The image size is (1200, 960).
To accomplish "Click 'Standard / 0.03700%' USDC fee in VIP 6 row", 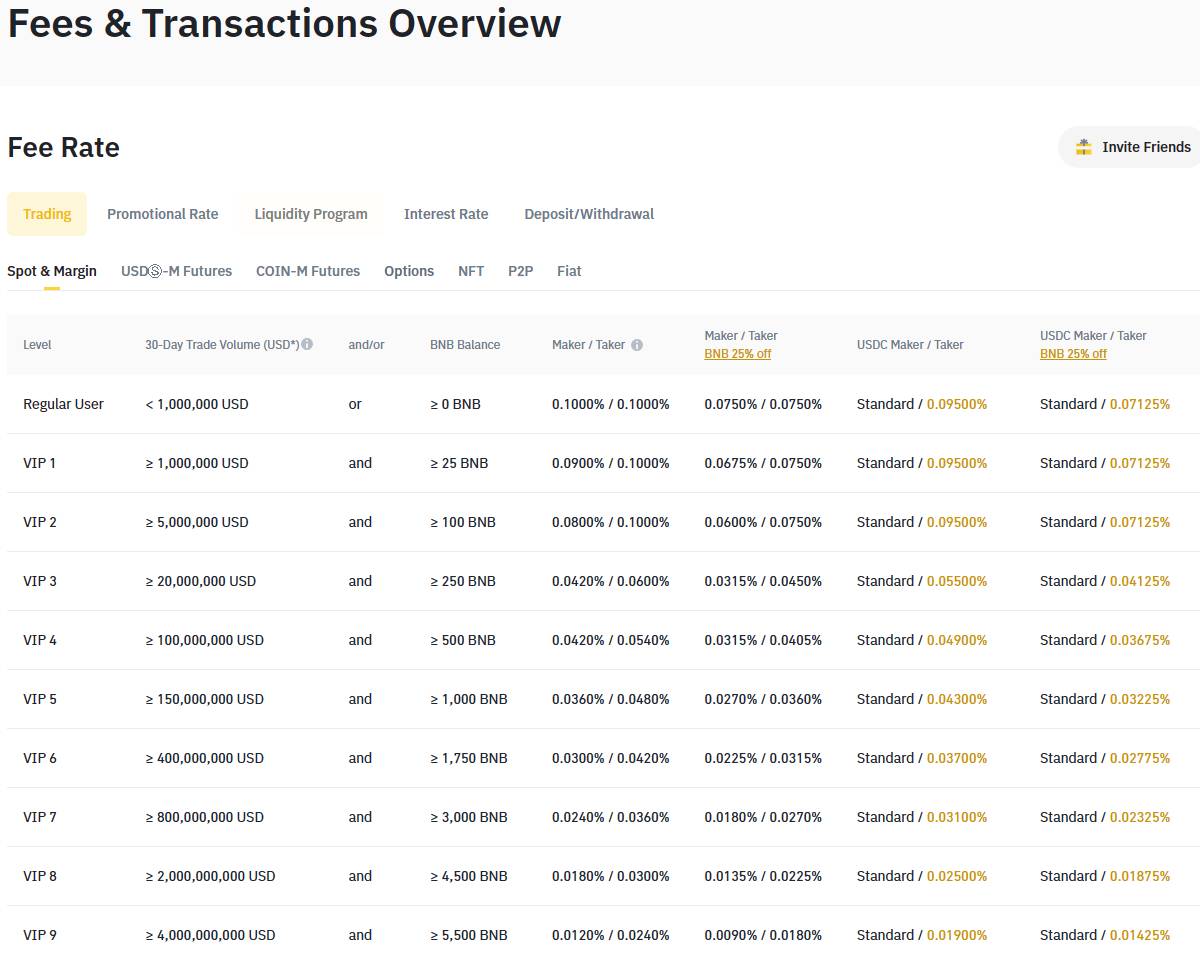I will 922,758.
